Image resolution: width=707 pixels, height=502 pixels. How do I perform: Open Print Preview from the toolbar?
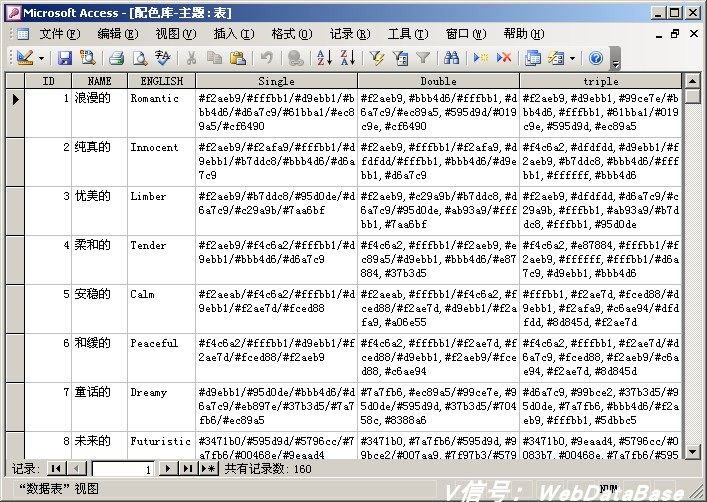[140, 58]
